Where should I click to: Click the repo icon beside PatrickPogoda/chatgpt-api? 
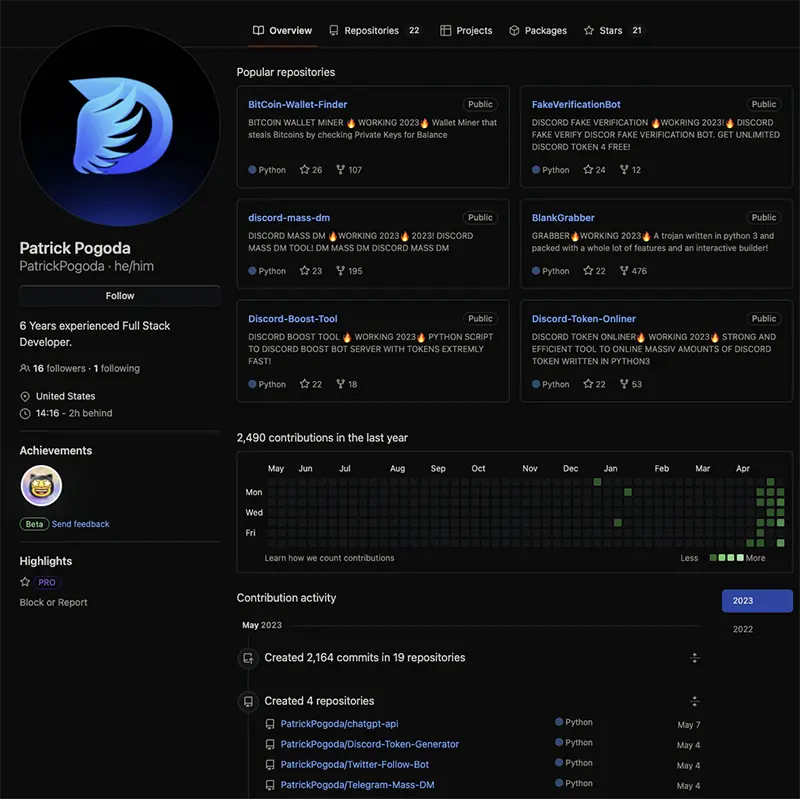[270, 724]
